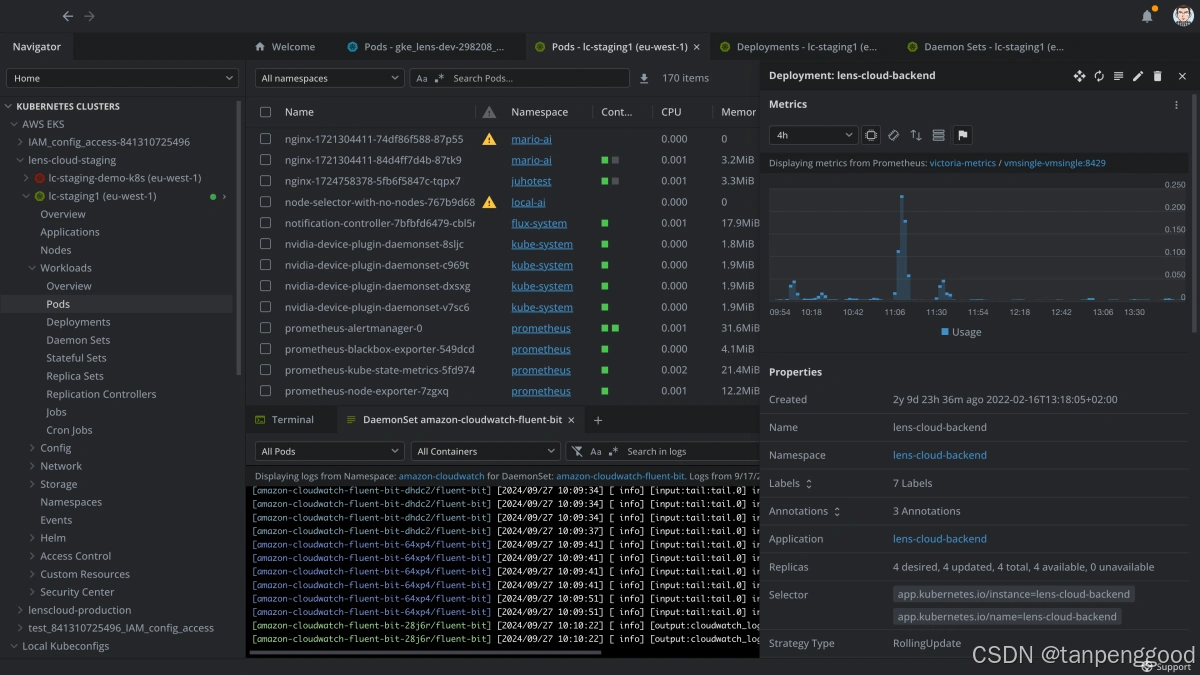This screenshot has width=1200, height=675.
Task: Open the victoria-metrics Prometheus link
Action: click(x=963, y=163)
